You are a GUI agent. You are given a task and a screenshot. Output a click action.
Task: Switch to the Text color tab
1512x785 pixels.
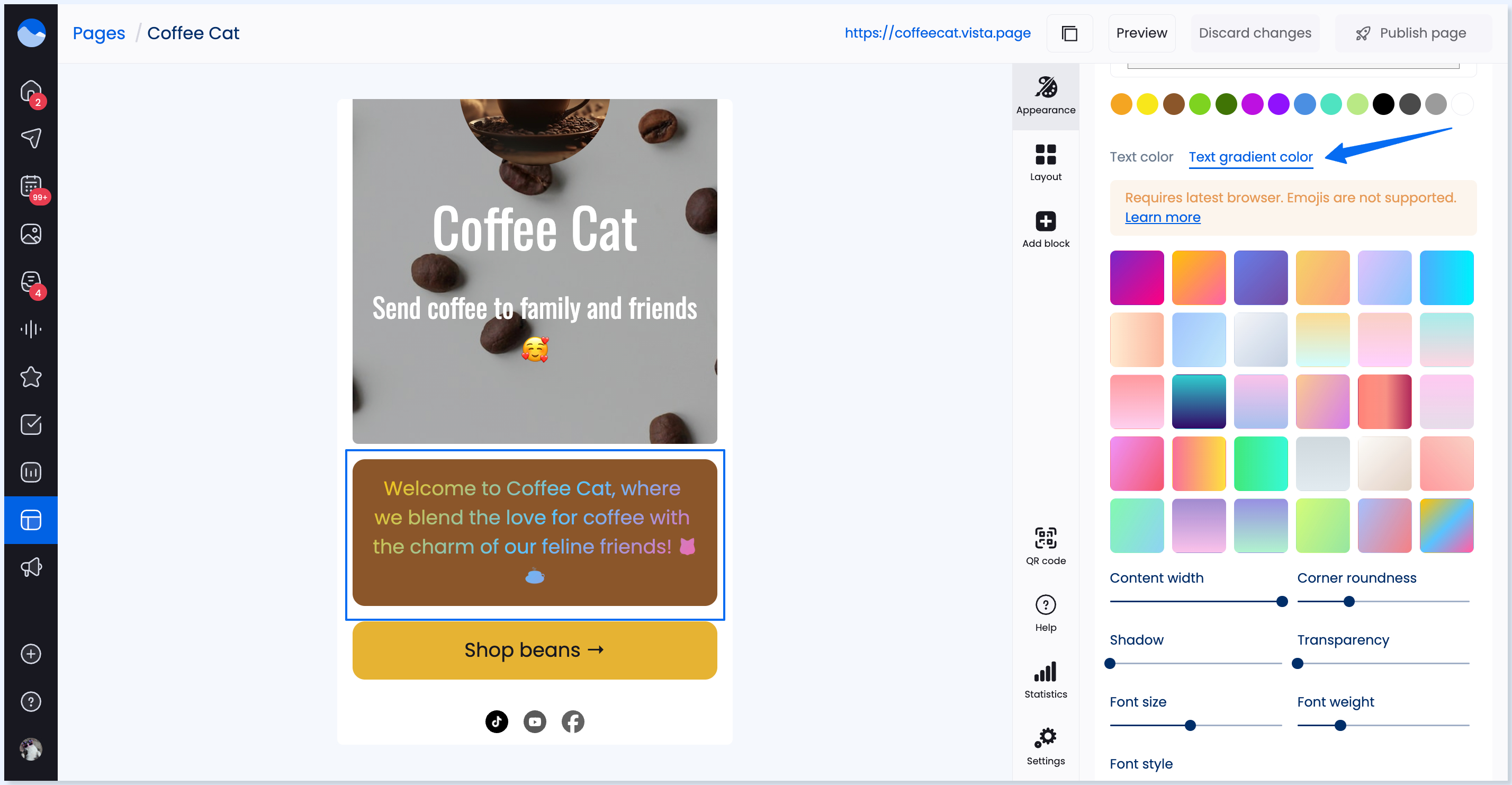1141,157
